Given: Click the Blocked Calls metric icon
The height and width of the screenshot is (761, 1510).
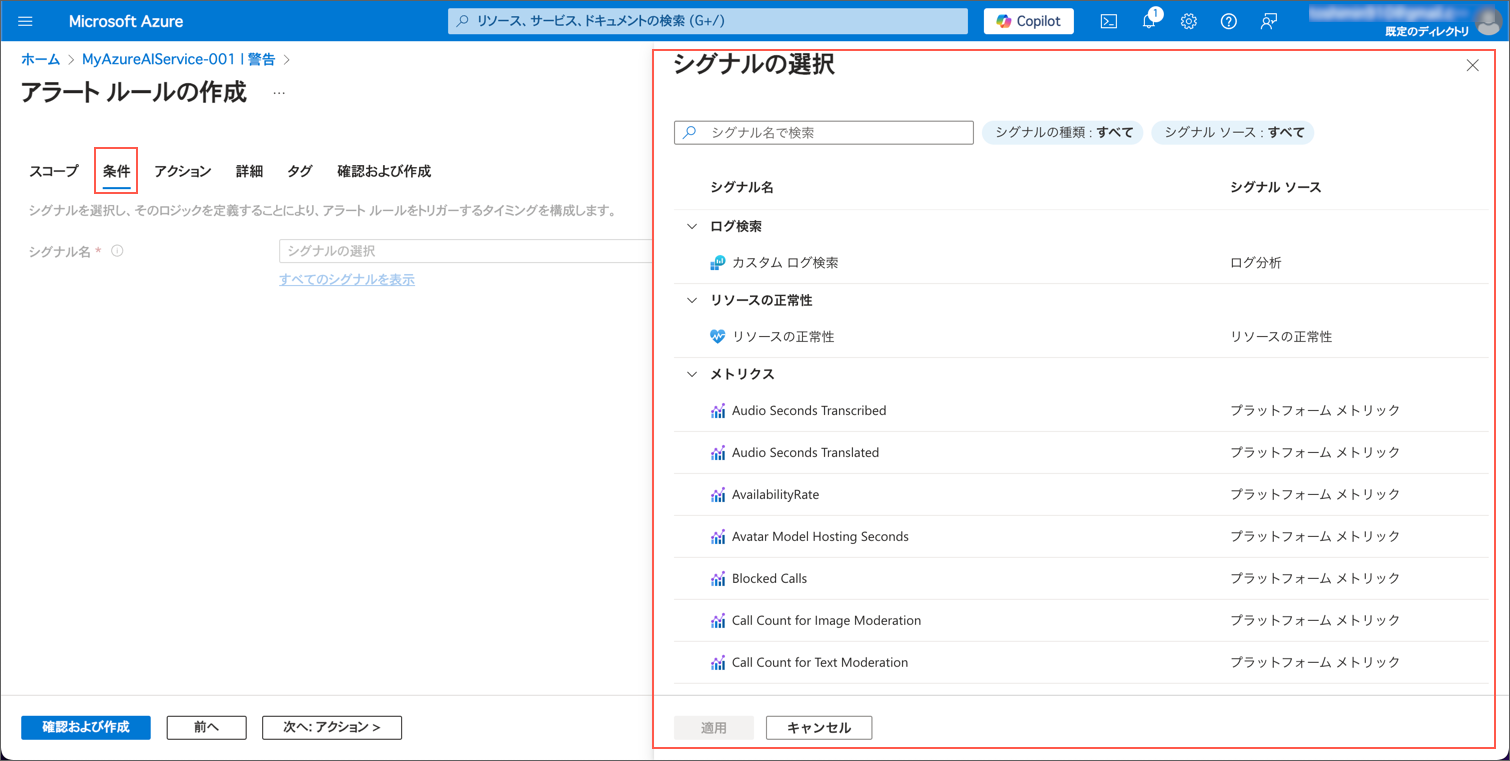Looking at the screenshot, I should pos(717,579).
